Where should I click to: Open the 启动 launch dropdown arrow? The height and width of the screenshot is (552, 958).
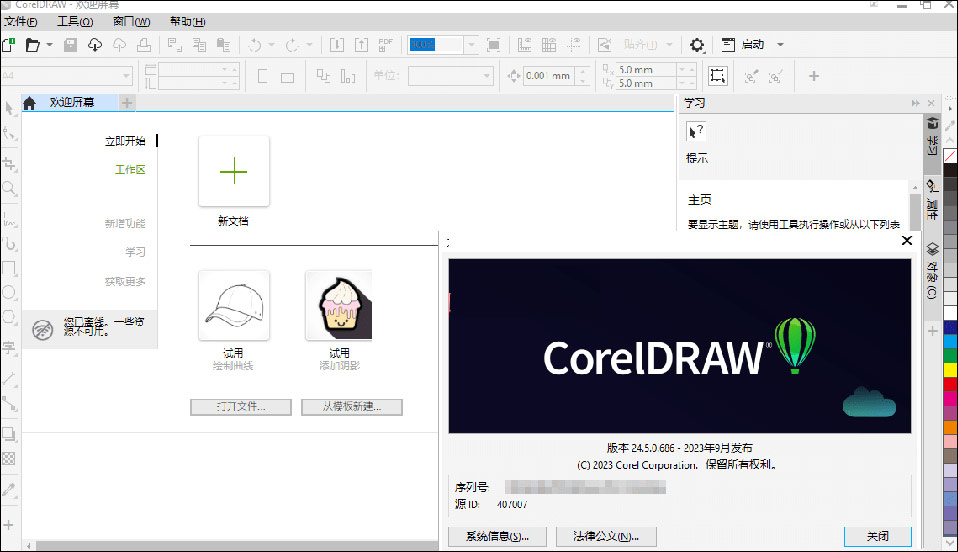(780, 45)
